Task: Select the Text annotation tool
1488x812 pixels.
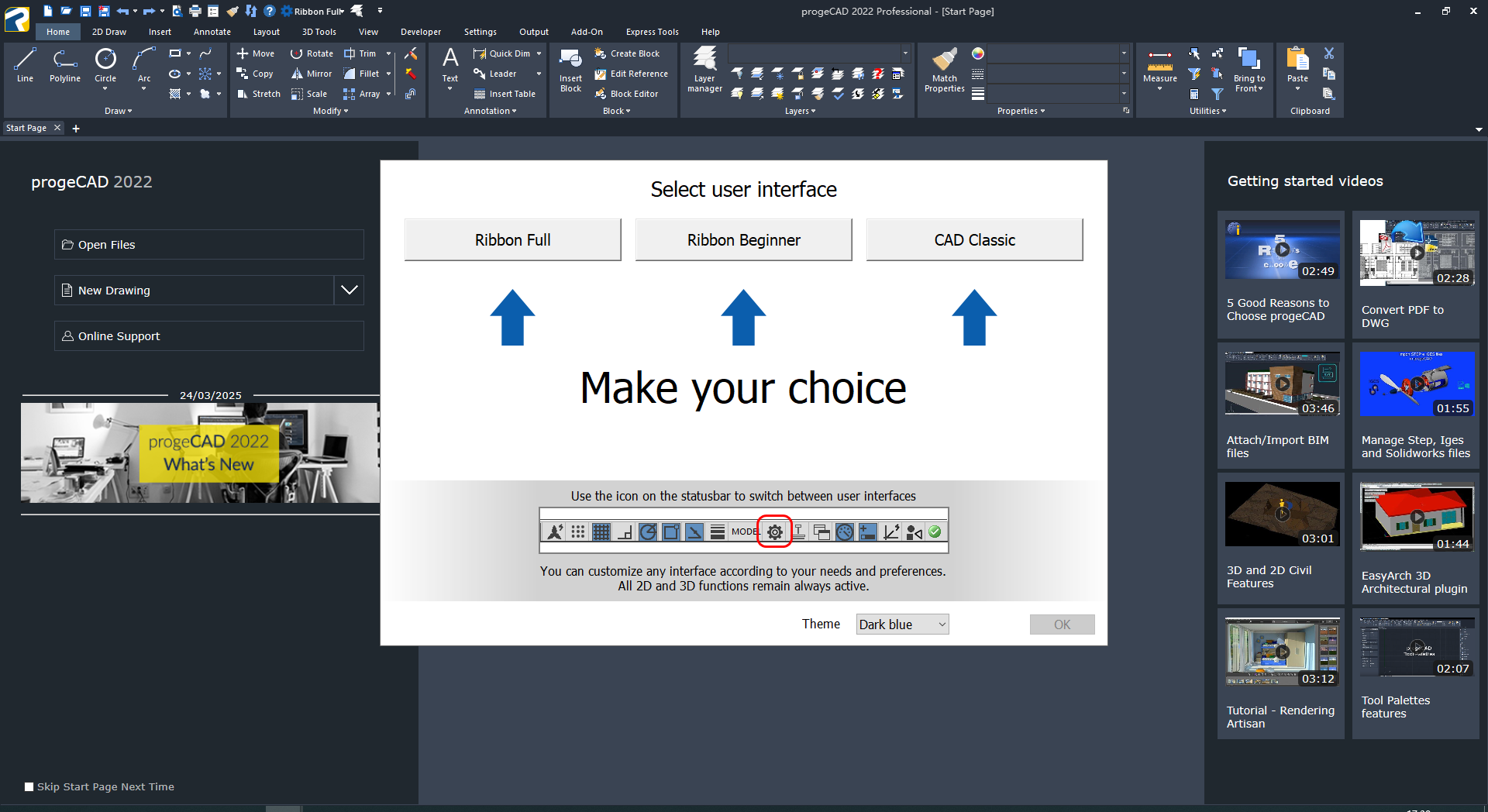Action: 450,65
